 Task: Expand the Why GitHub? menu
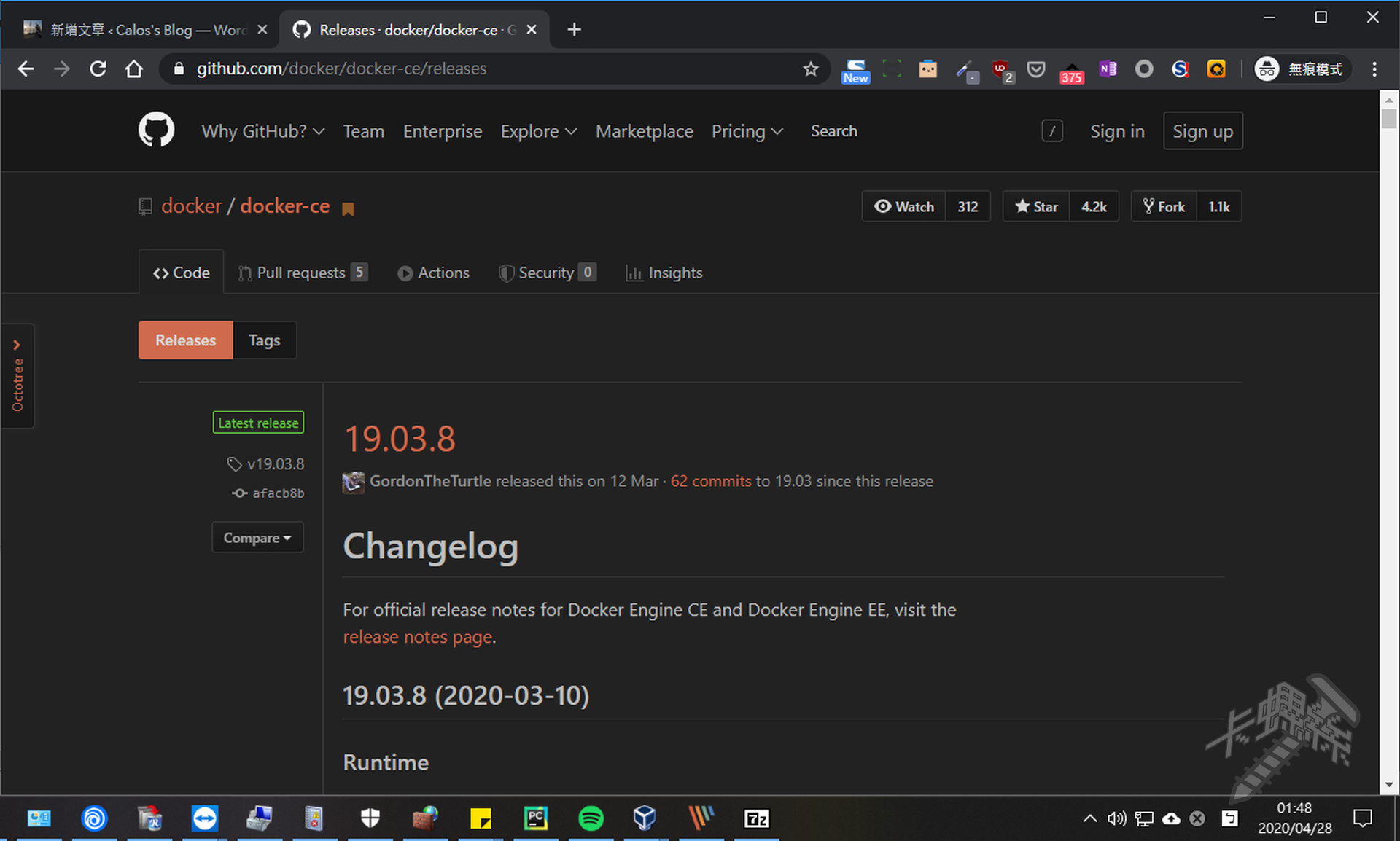pyautogui.click(x=262, y=131)
